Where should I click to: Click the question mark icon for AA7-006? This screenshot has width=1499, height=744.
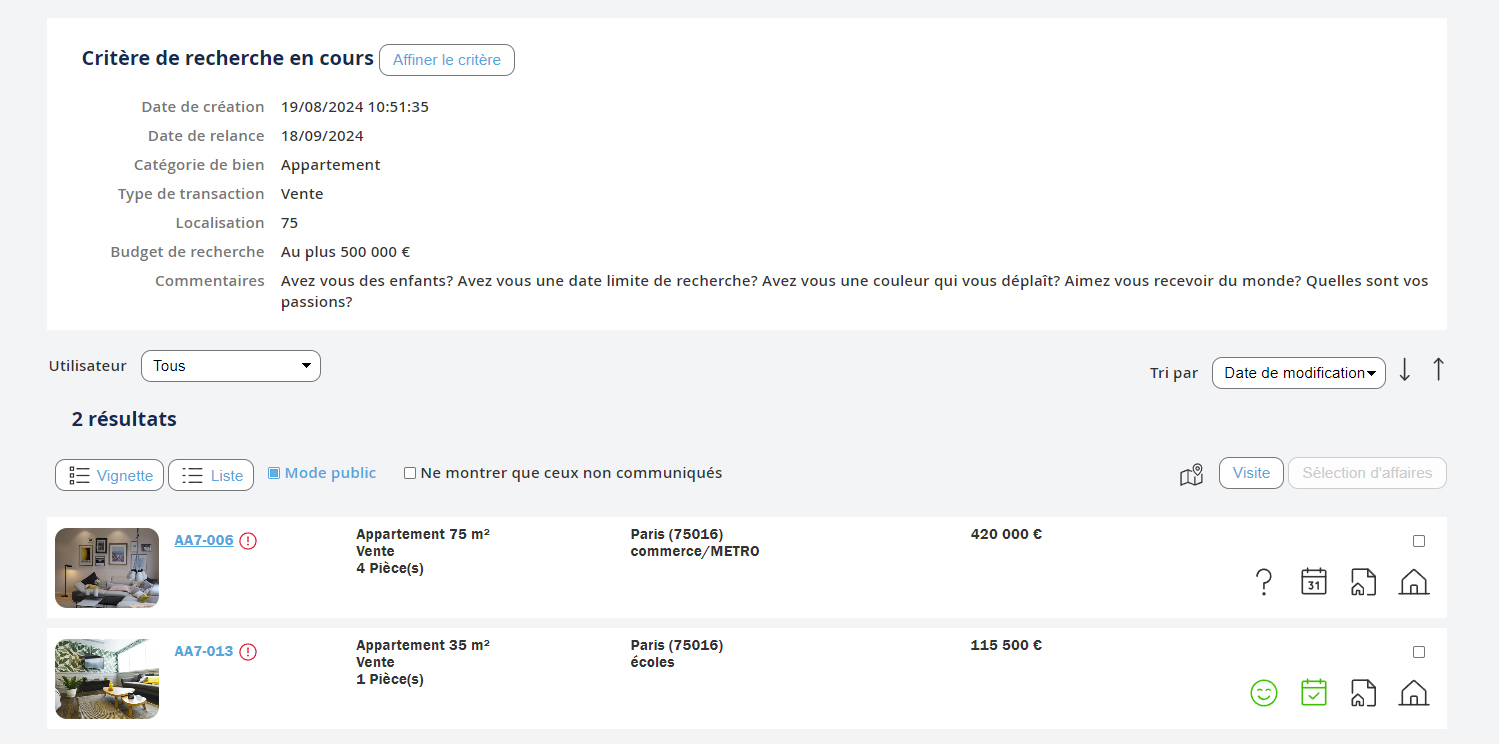pyautogui.click(x=1264, y=582)
